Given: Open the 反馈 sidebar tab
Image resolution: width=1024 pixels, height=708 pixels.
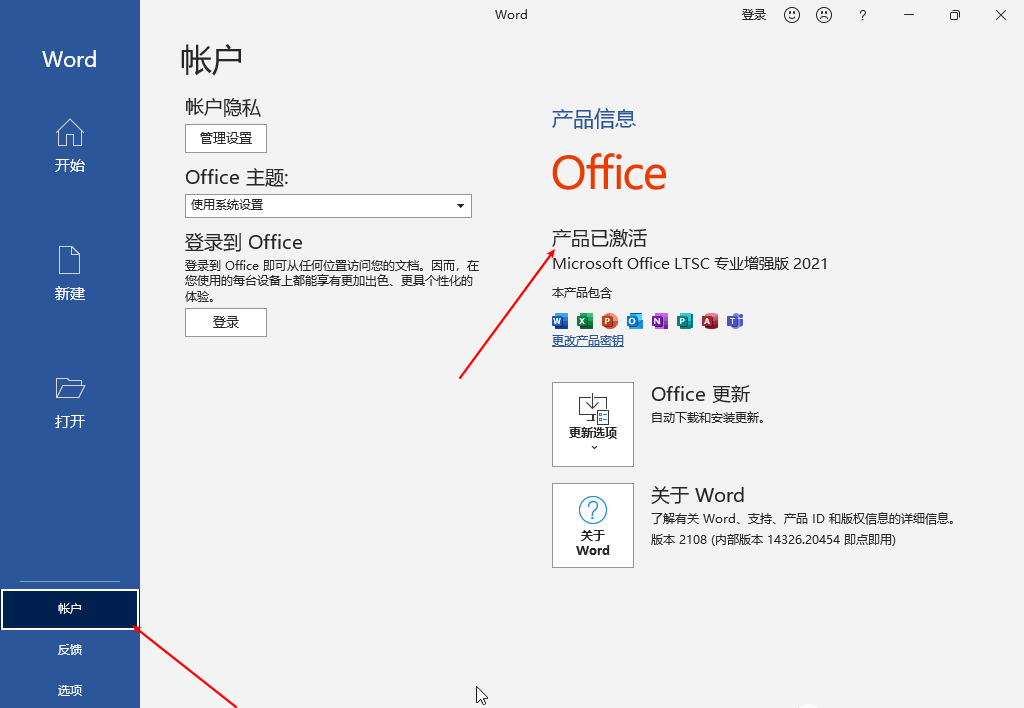Looking at the screenshot, I should 70,650.
